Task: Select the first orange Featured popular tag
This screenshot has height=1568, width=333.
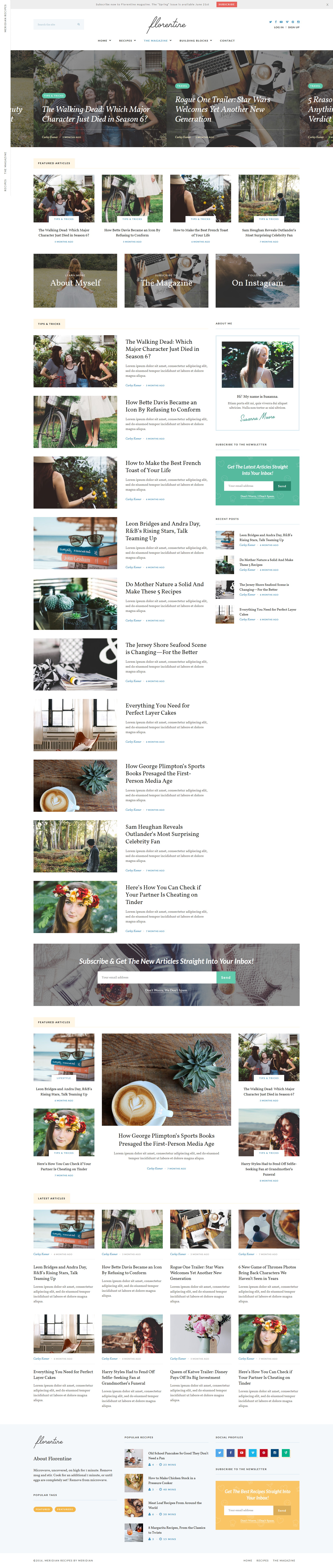Action: point(43,1509)
